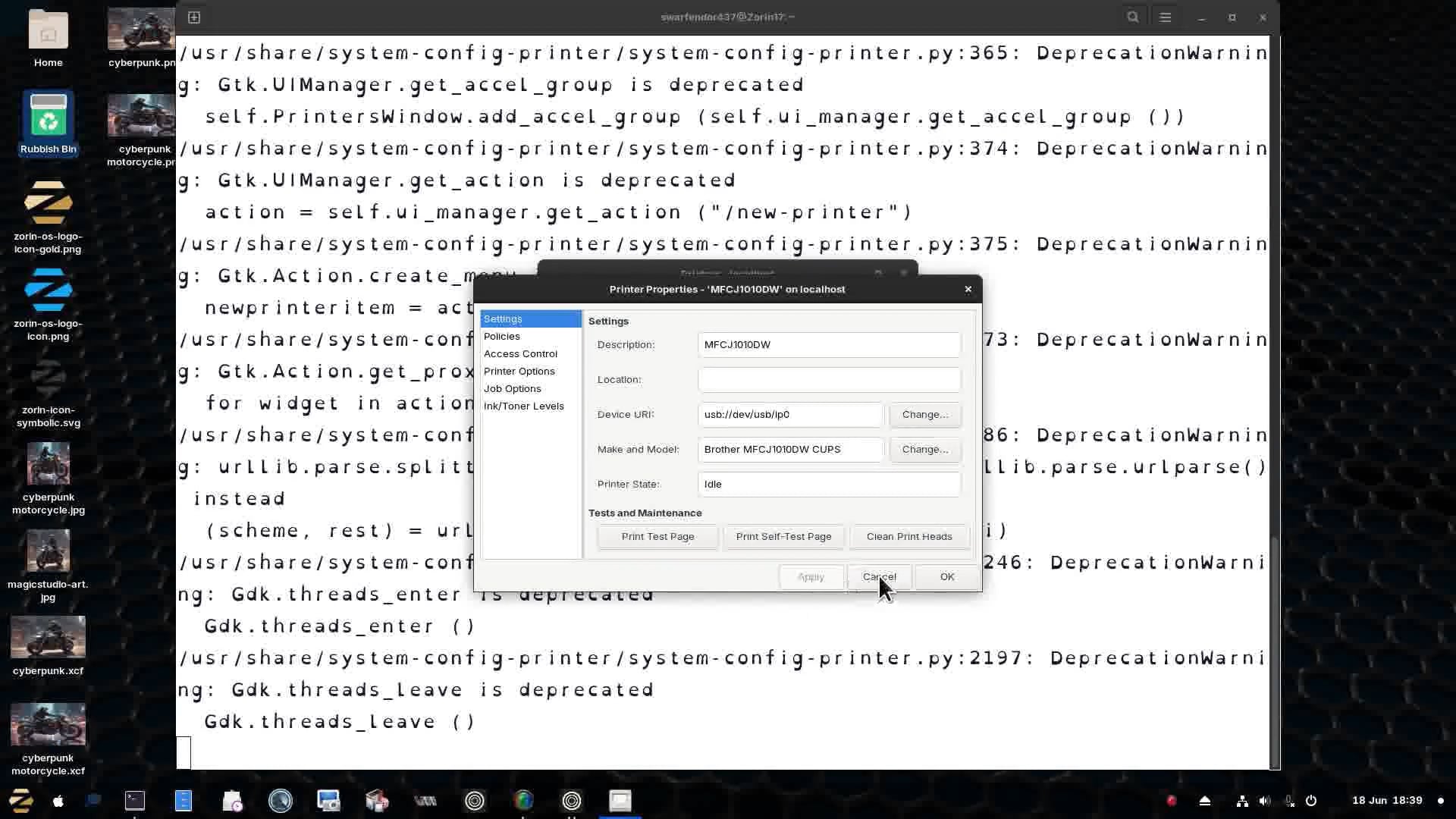1456x819 pixels.
Task: Open the Zorin start menu in taskbar
Action: [21, 800]
